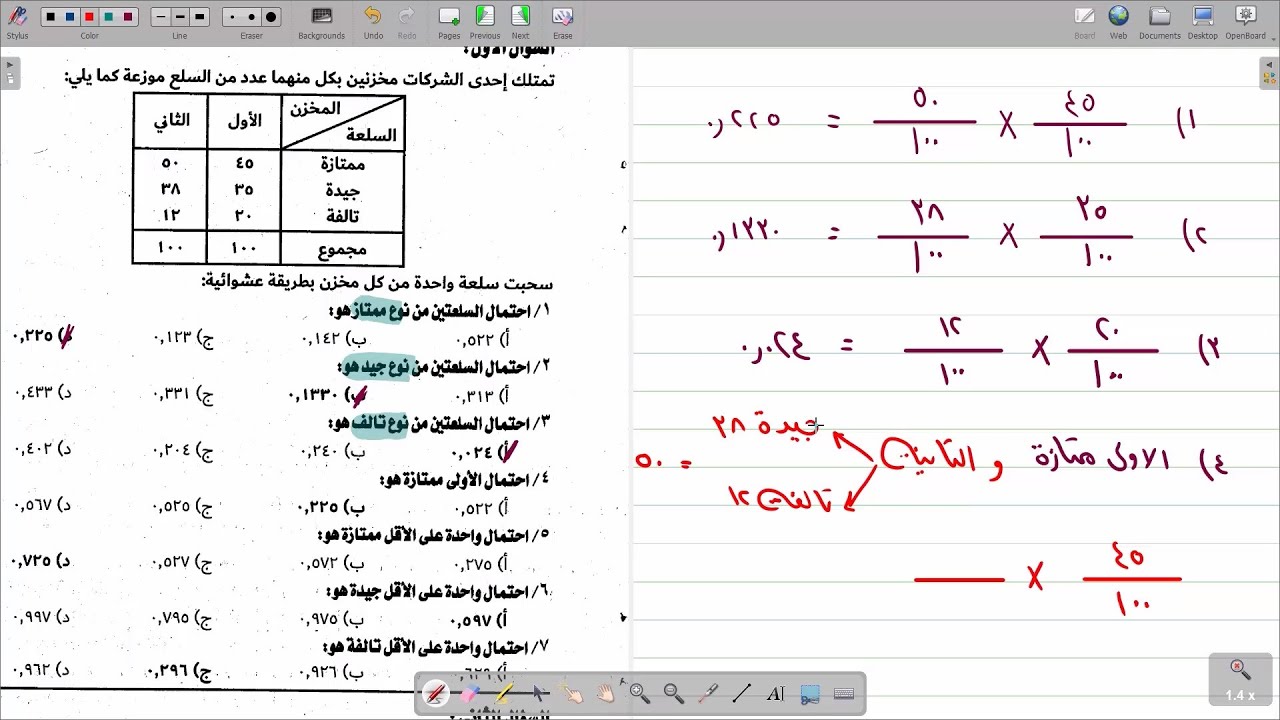Activate the laser pointer tool

[707, 693]
